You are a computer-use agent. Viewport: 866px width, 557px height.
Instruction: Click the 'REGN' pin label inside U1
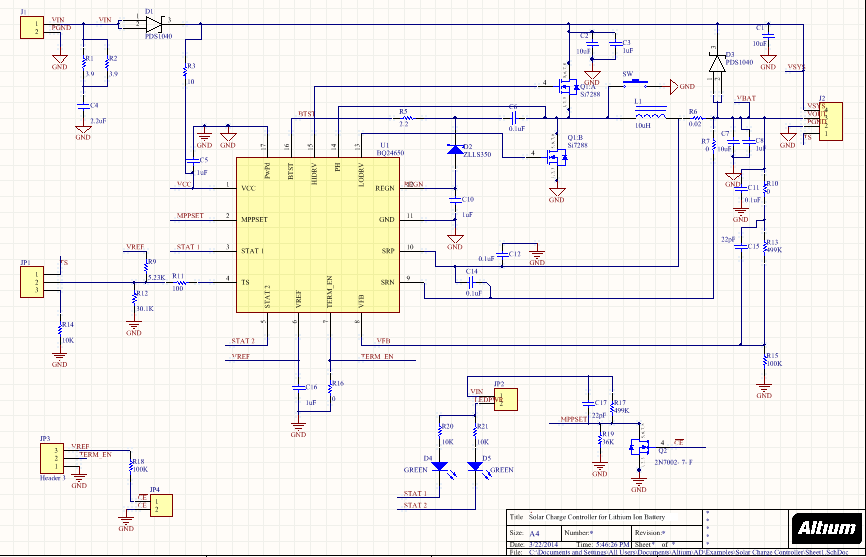pyautogui.click(x=385, y=188)
